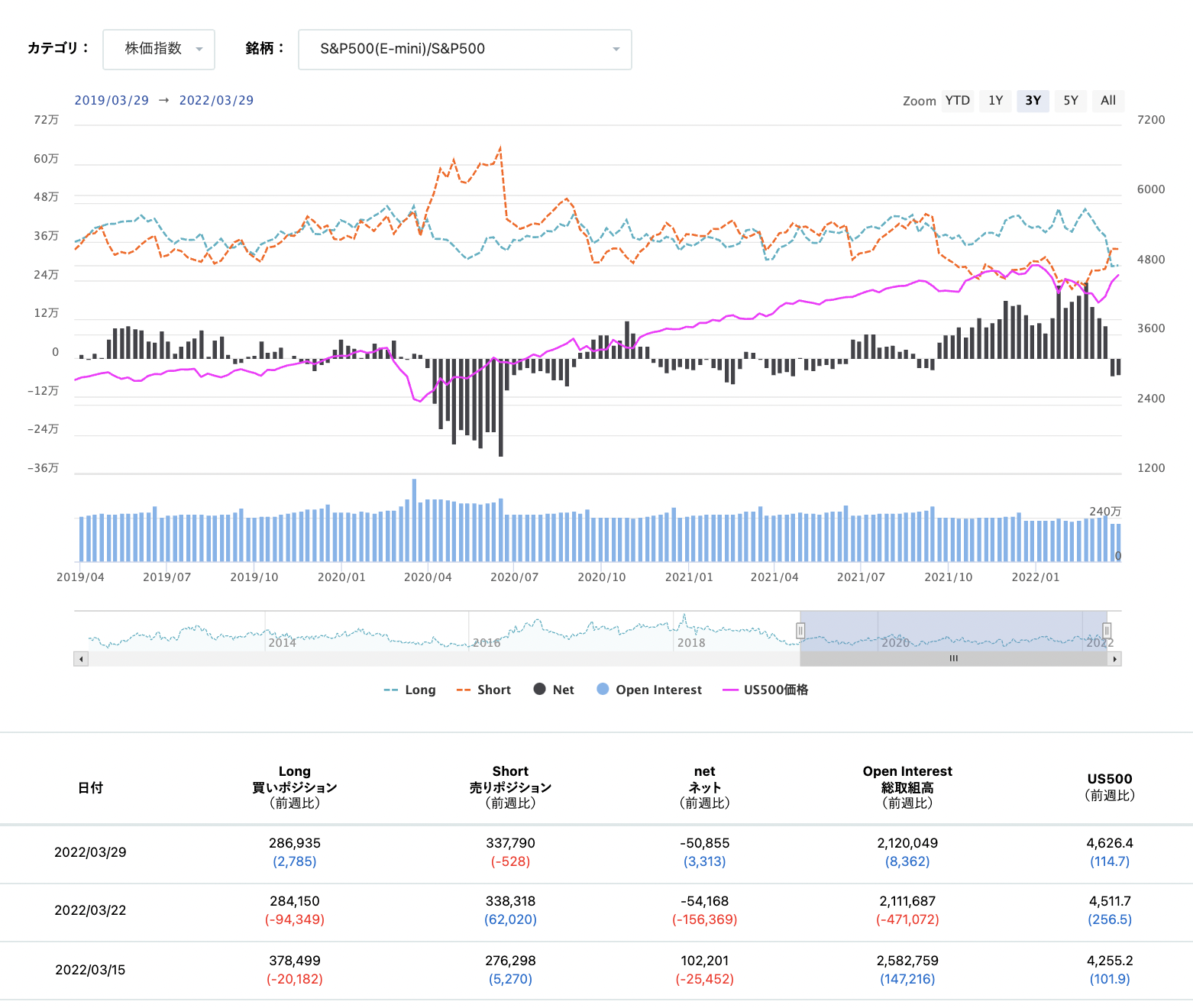Click the Long value 286,935

pyautogui.click(x=295, y=843)
